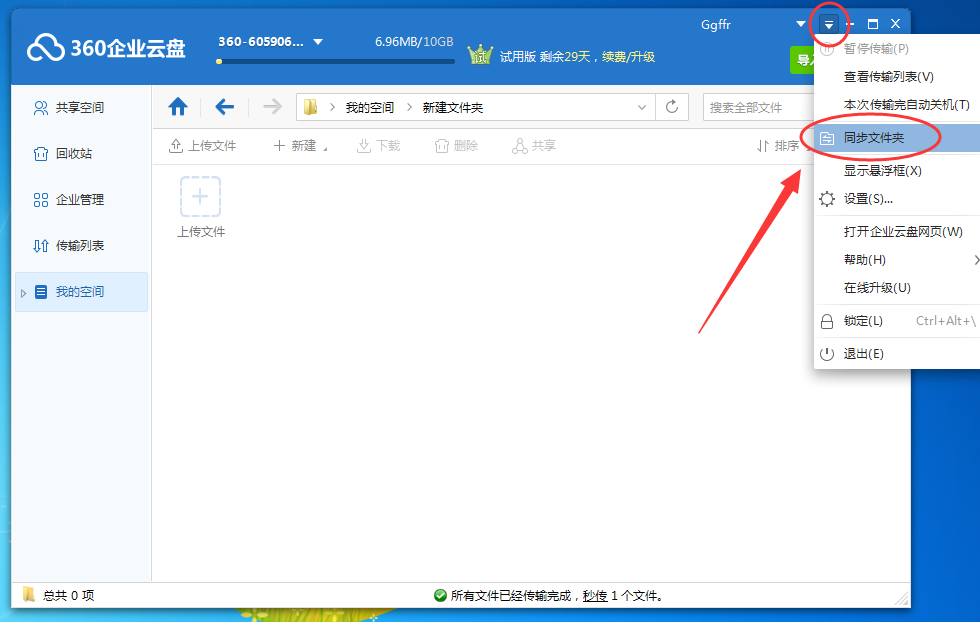The image size is (980, 622).
Task: Click the upload file plus tile
Action: click(x=200, y=197)
